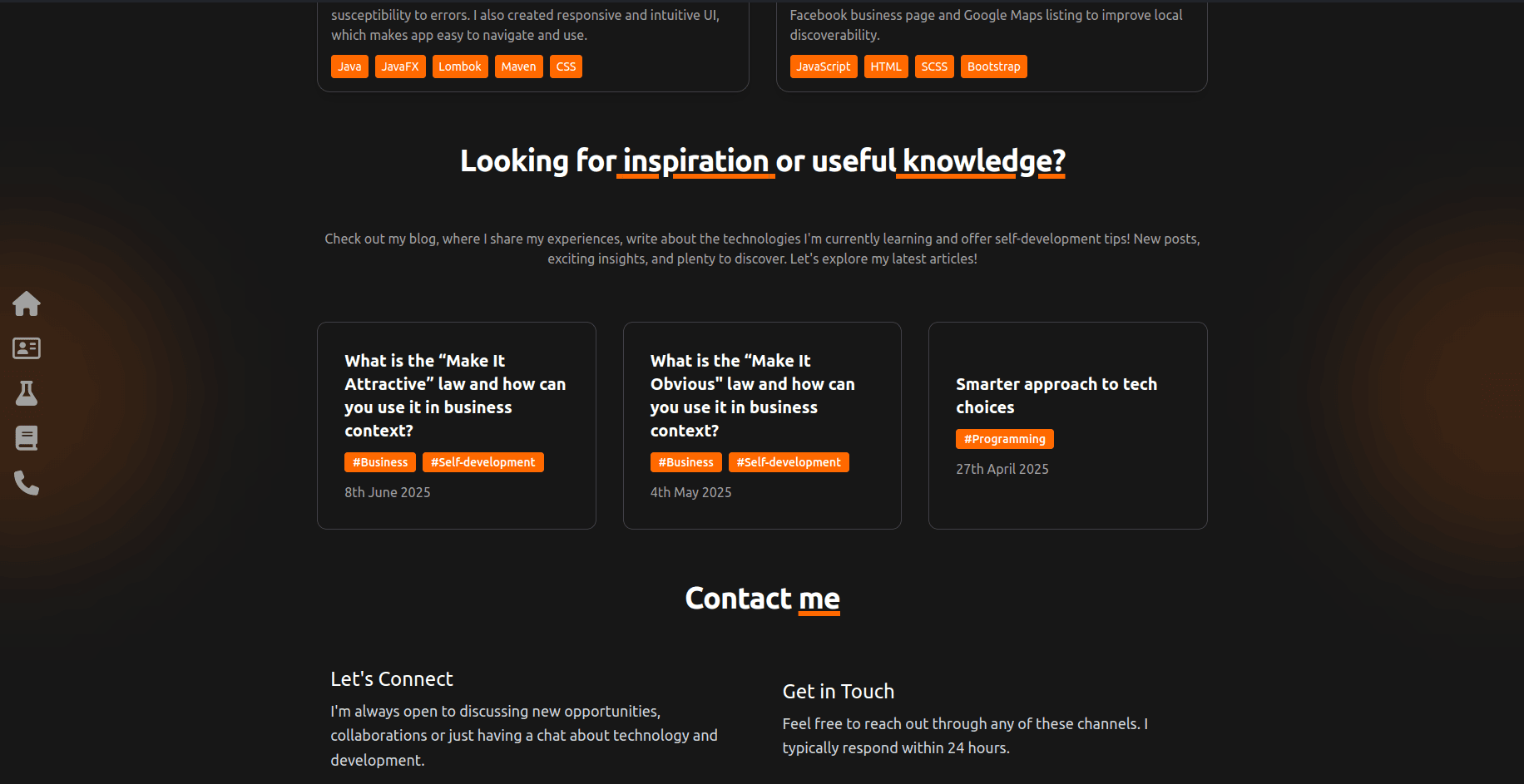Viewport: 1524px width, 784px height.
Task: Open the About ID card icon
Action: point(27,348)
